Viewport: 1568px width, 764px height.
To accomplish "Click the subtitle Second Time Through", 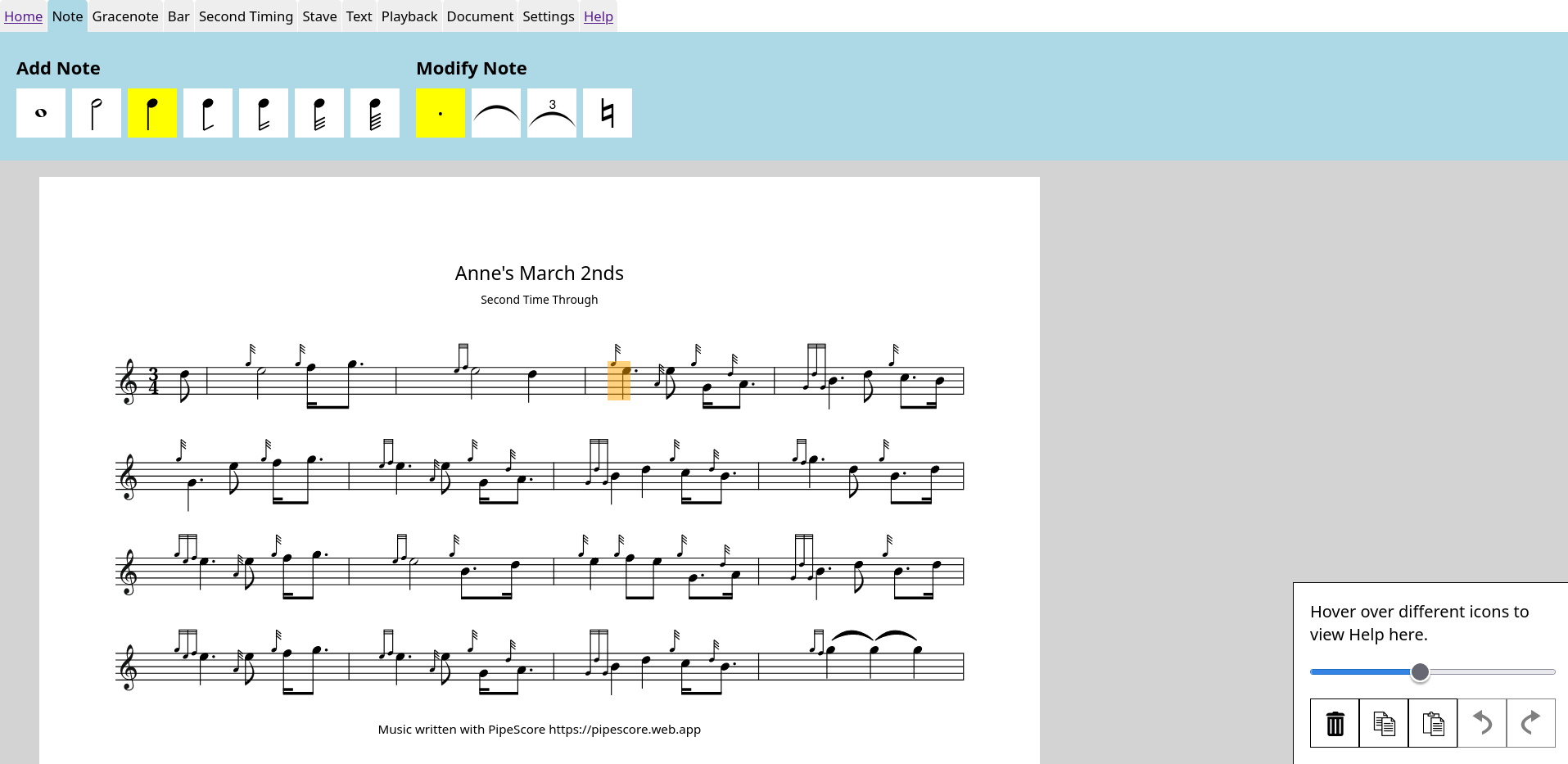I will 540,300.
